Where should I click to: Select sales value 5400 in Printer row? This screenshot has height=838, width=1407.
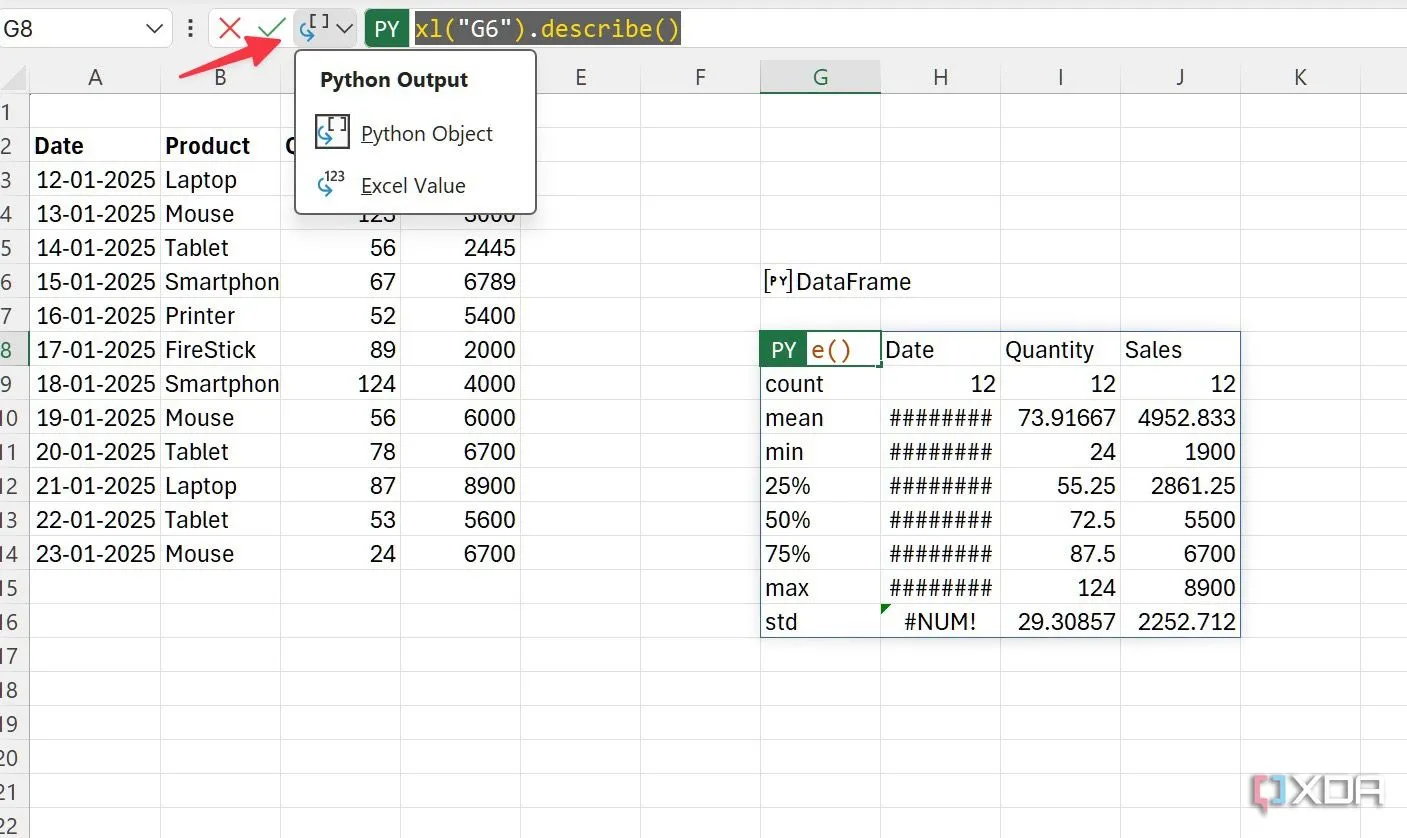460,315
